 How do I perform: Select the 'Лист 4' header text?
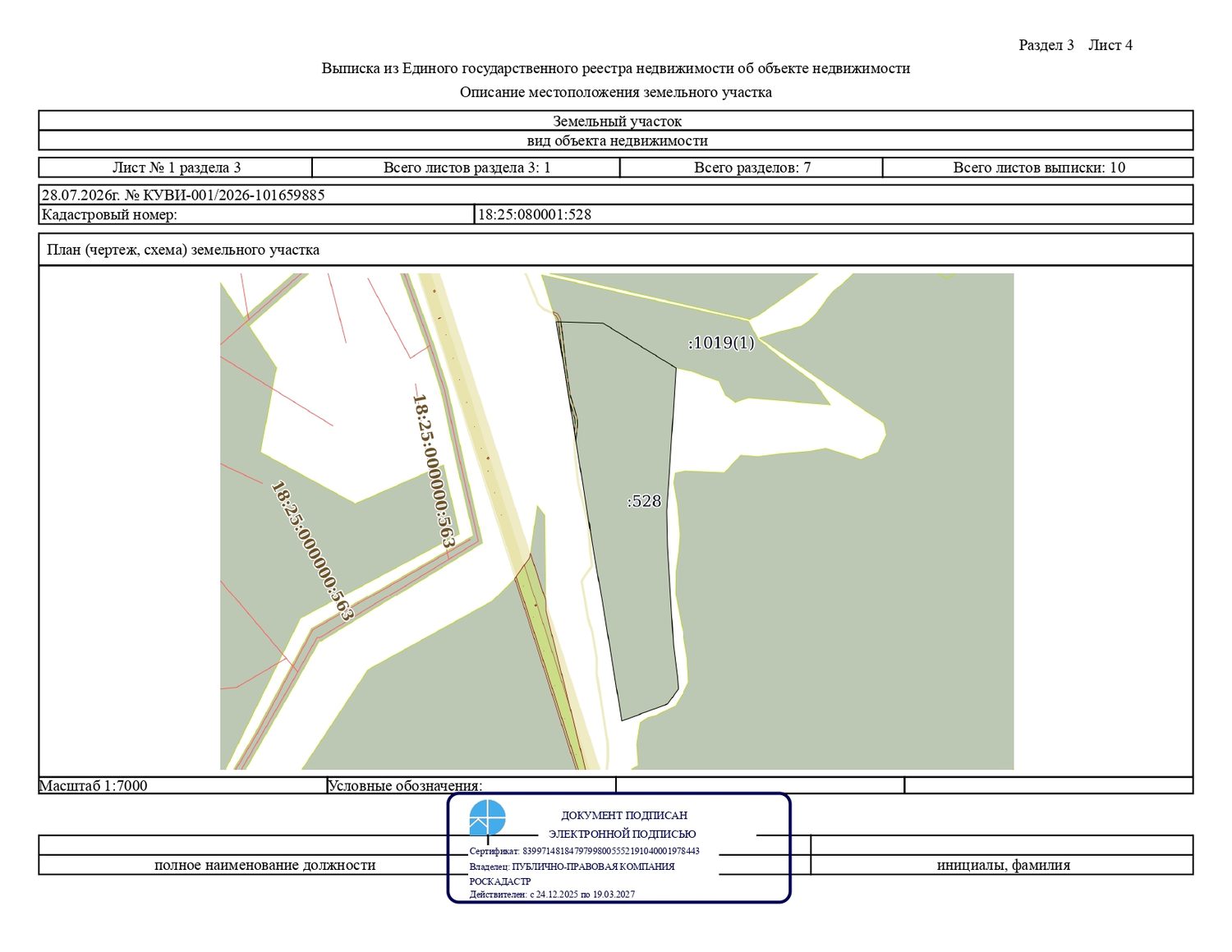click(1110, 45)
